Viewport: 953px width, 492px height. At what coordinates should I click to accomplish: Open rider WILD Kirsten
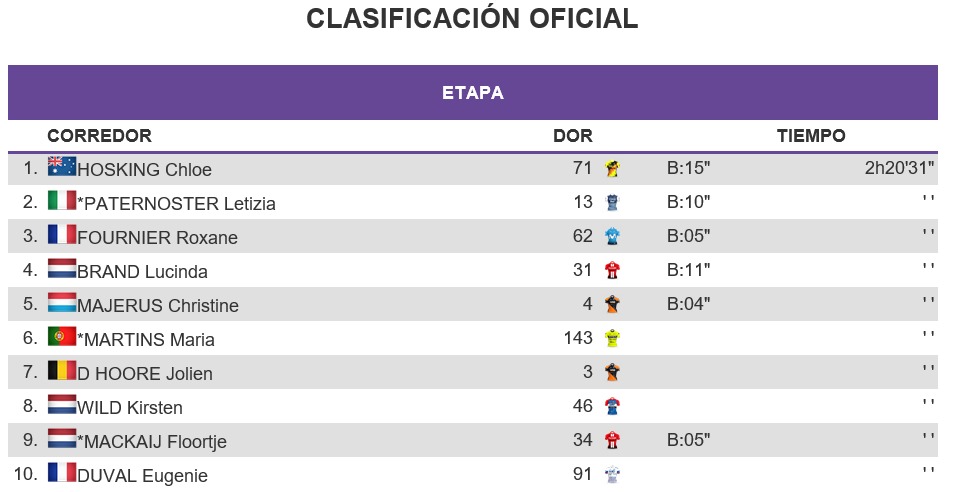pos(129,408)
